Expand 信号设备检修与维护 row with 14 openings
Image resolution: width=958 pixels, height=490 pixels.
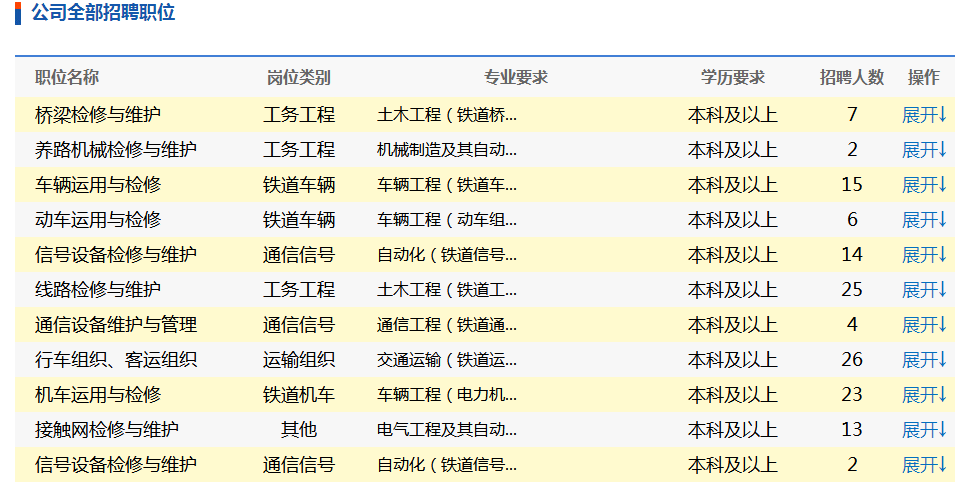[923, 255]
